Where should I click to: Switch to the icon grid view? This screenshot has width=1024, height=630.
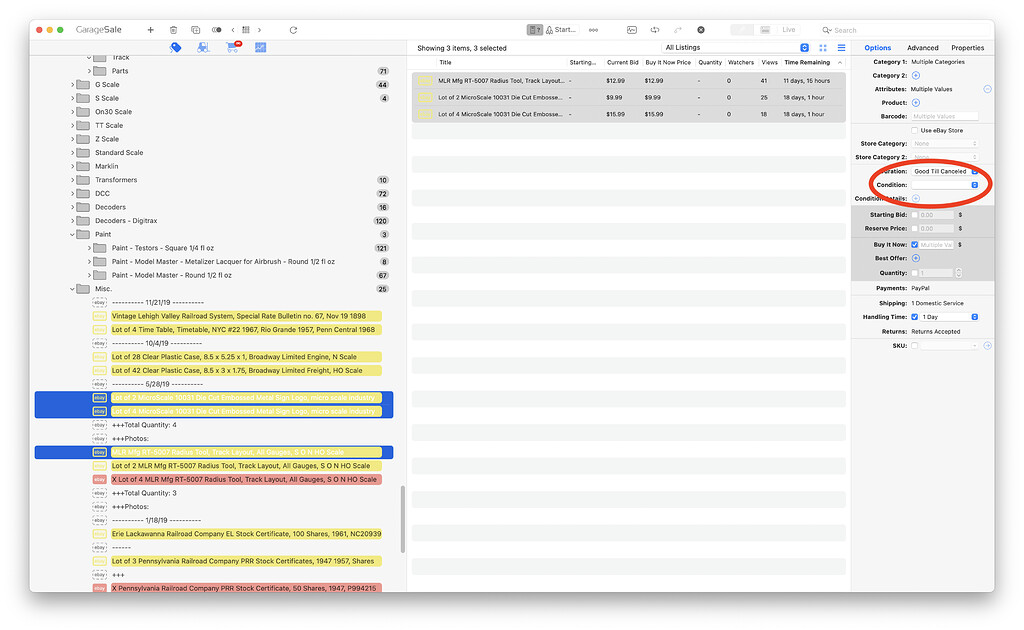(x=823, y=48)
